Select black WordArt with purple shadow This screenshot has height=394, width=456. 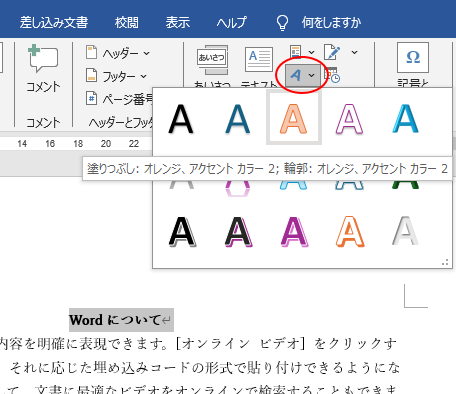point(239,232)
